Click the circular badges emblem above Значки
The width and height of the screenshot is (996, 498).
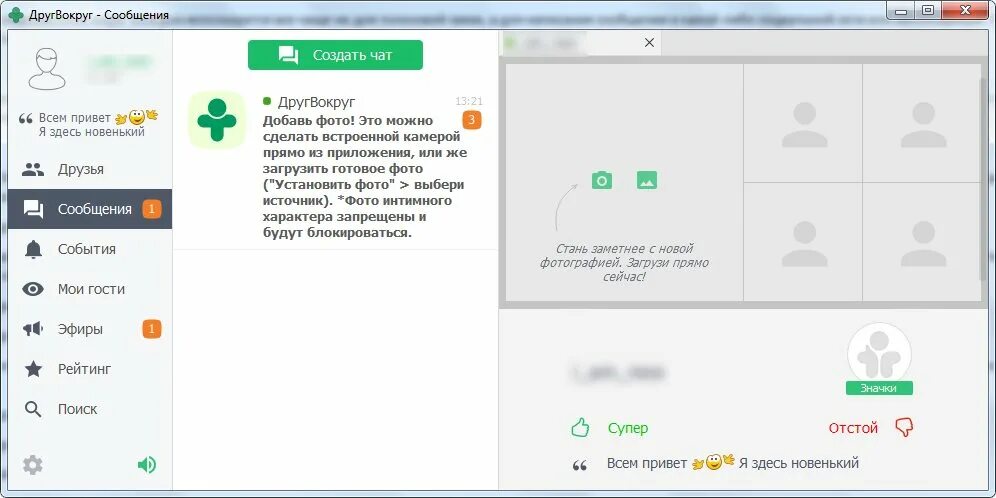[x=879, y=354]
